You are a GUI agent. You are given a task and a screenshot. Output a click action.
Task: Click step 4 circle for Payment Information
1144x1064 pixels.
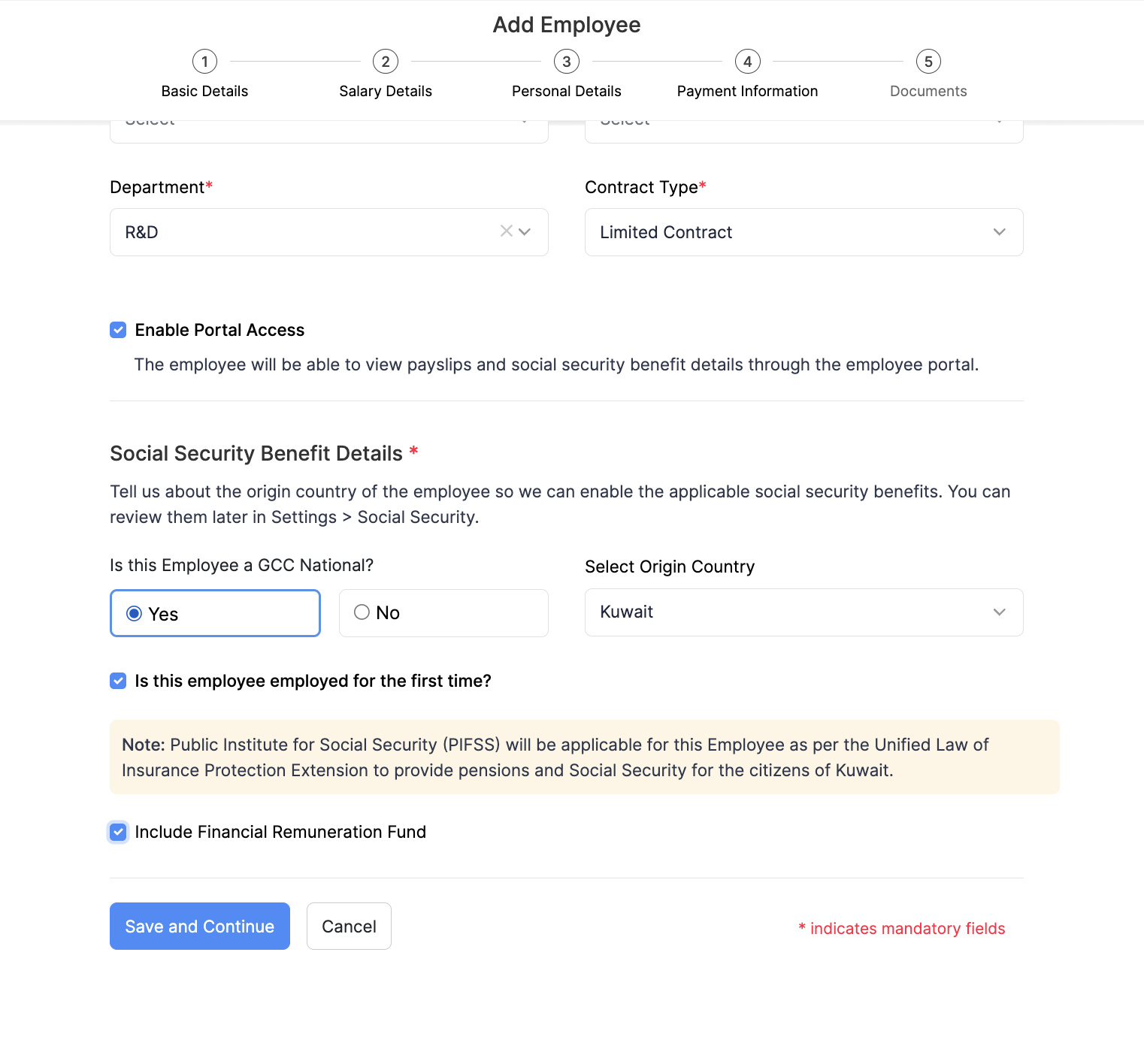point(747,62)
